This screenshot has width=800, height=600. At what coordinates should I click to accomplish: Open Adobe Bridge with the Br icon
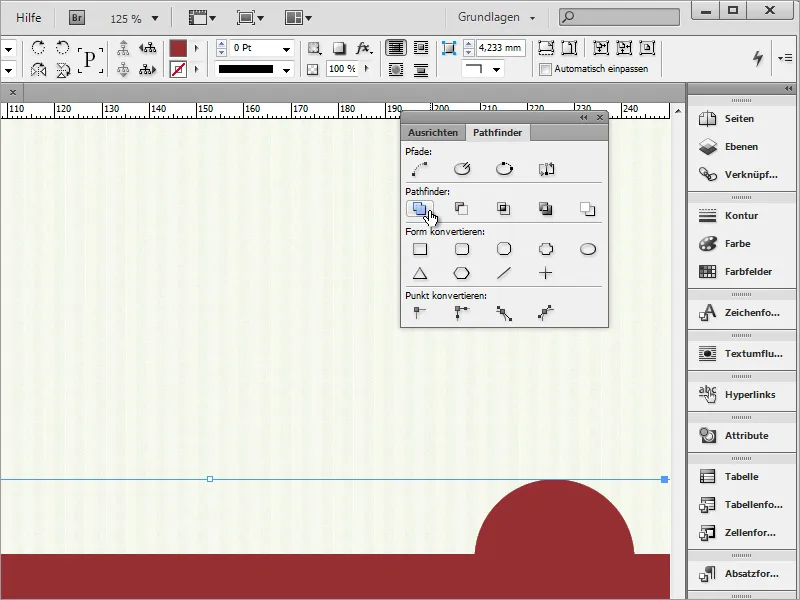77,18
